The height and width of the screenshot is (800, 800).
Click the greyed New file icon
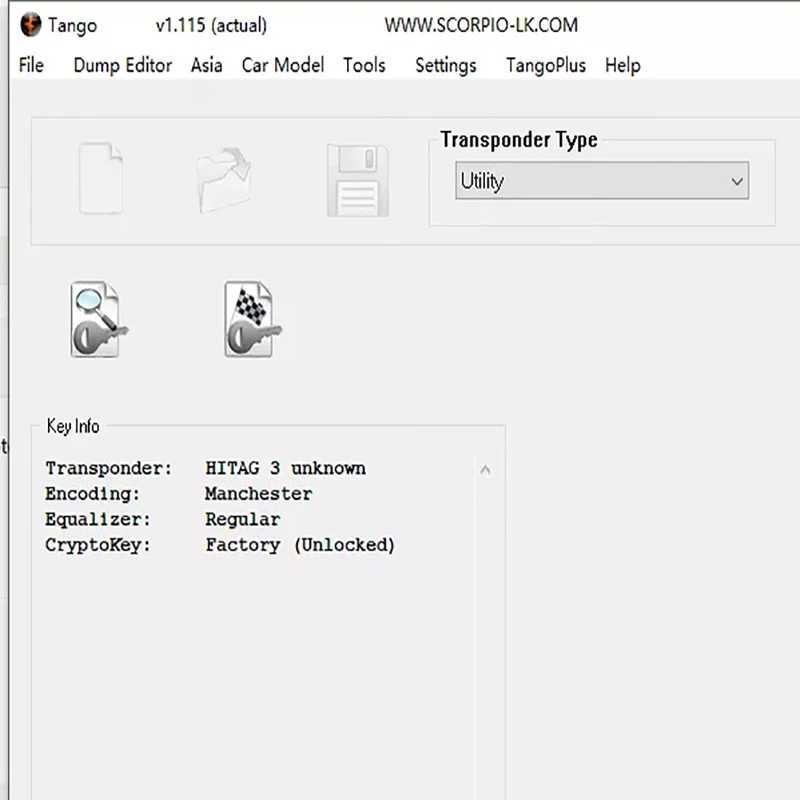[101, 178]
